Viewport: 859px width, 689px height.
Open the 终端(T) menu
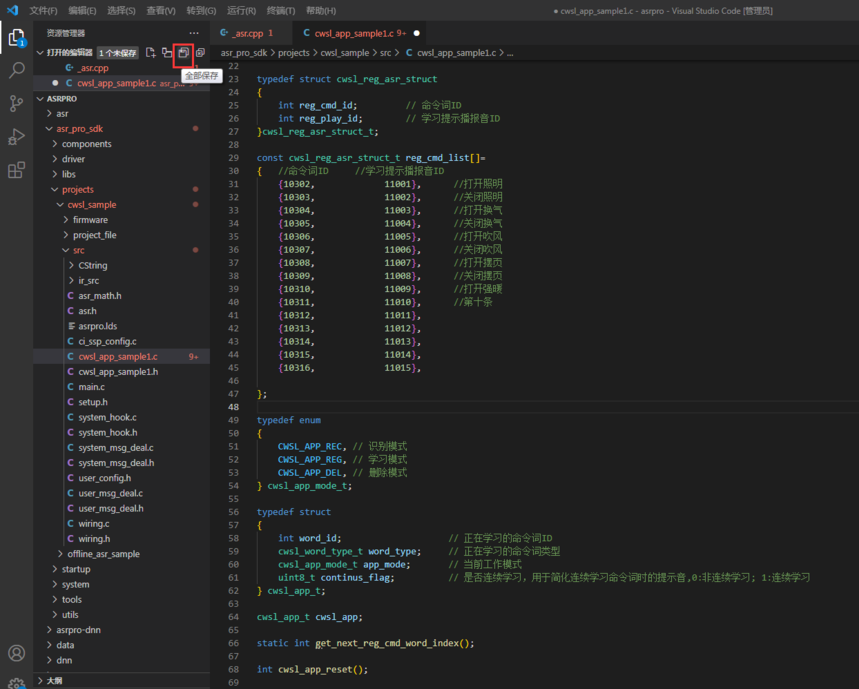click(x=280, y=10)
